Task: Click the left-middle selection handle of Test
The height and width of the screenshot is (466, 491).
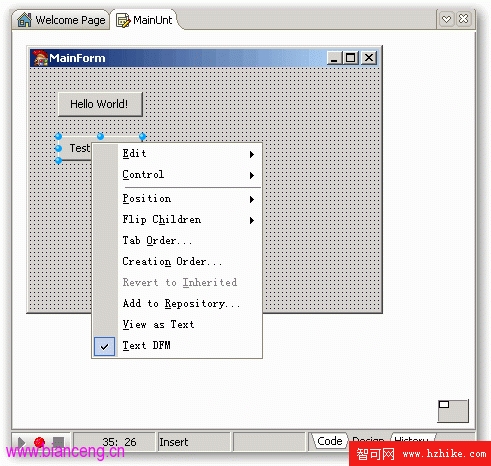Action: tap(58, 148)
